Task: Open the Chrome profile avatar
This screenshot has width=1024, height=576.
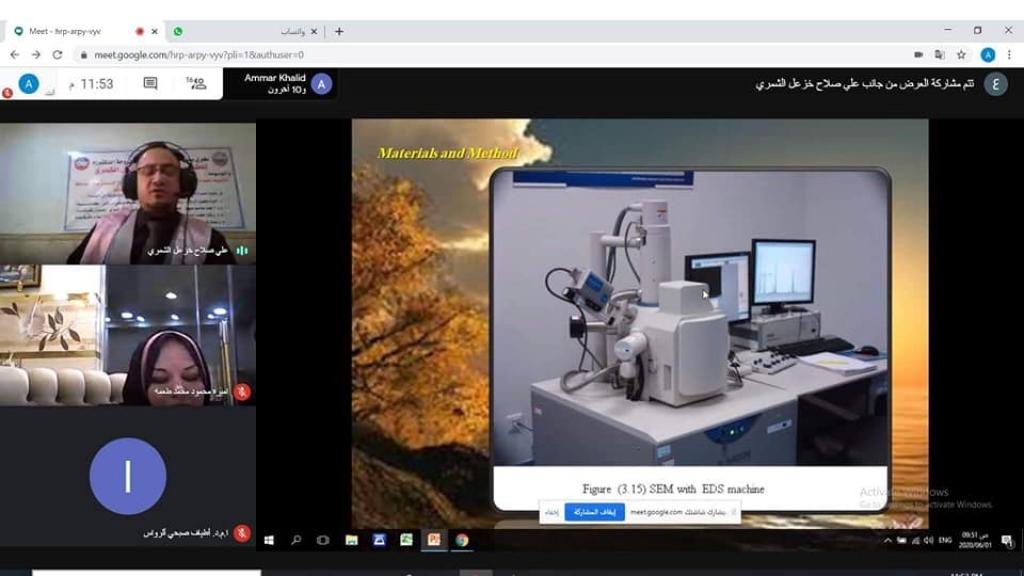Action: coord(988,55)
